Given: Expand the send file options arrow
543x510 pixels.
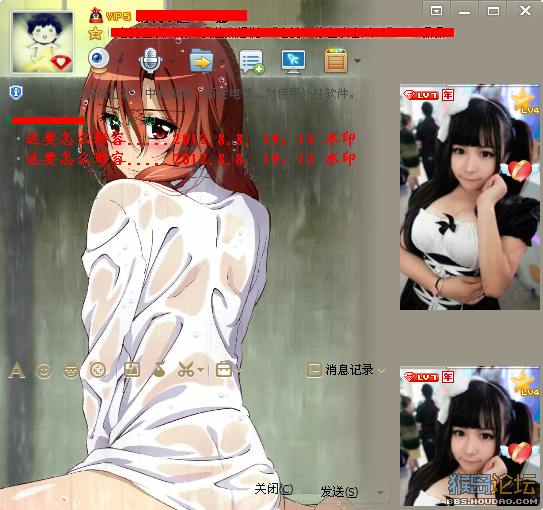Looking at the screenshot, I should coord(223,61).
